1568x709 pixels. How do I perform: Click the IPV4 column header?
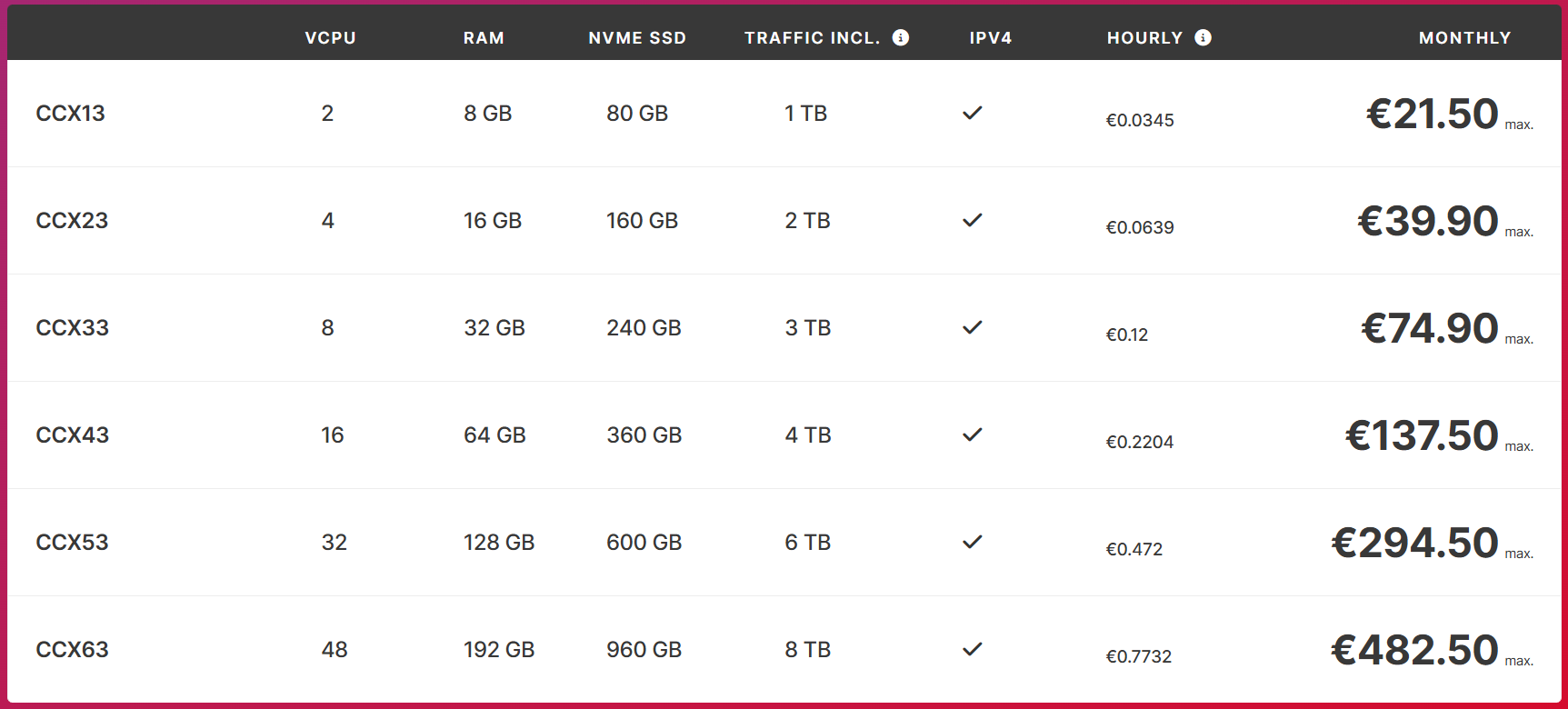point(991,38)
